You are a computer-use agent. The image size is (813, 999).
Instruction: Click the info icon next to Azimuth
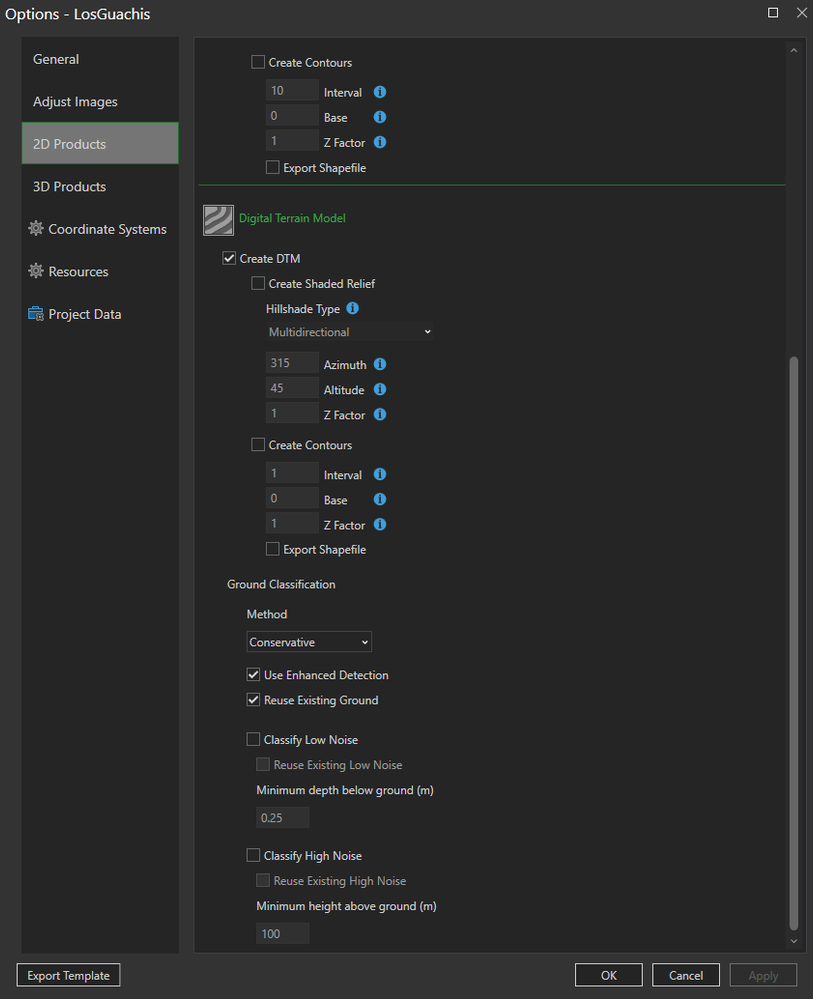380,365
